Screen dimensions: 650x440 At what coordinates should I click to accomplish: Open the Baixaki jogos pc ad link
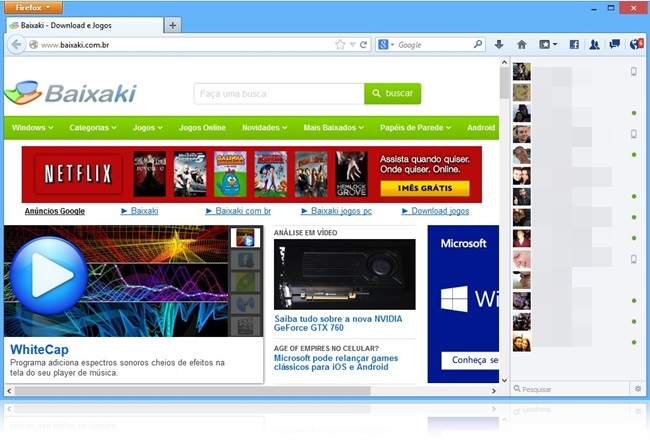tap(337, 211)
